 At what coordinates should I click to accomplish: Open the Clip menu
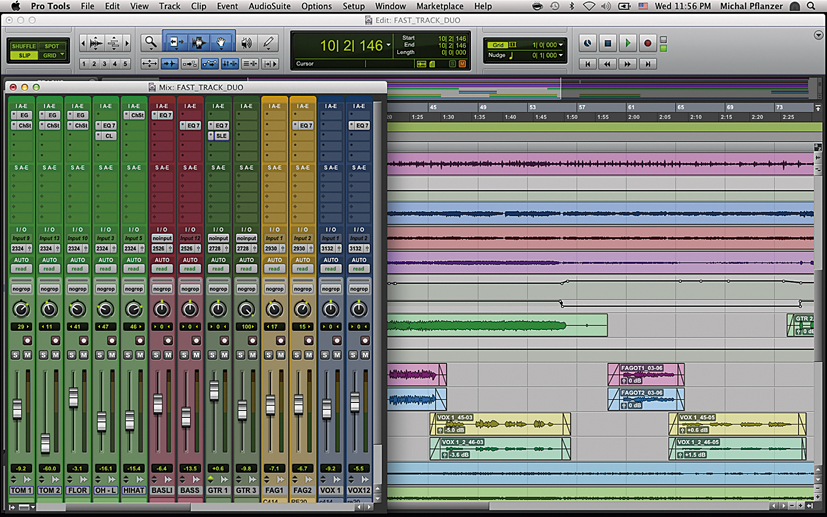pos(198,6)
